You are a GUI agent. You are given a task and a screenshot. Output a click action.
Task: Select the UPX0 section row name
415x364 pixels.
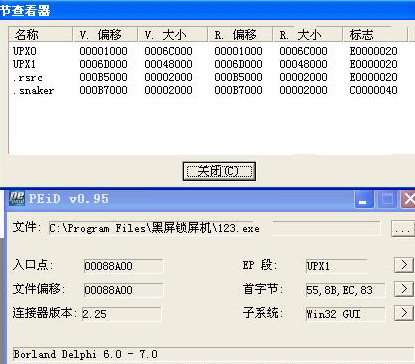pos(25,51)
